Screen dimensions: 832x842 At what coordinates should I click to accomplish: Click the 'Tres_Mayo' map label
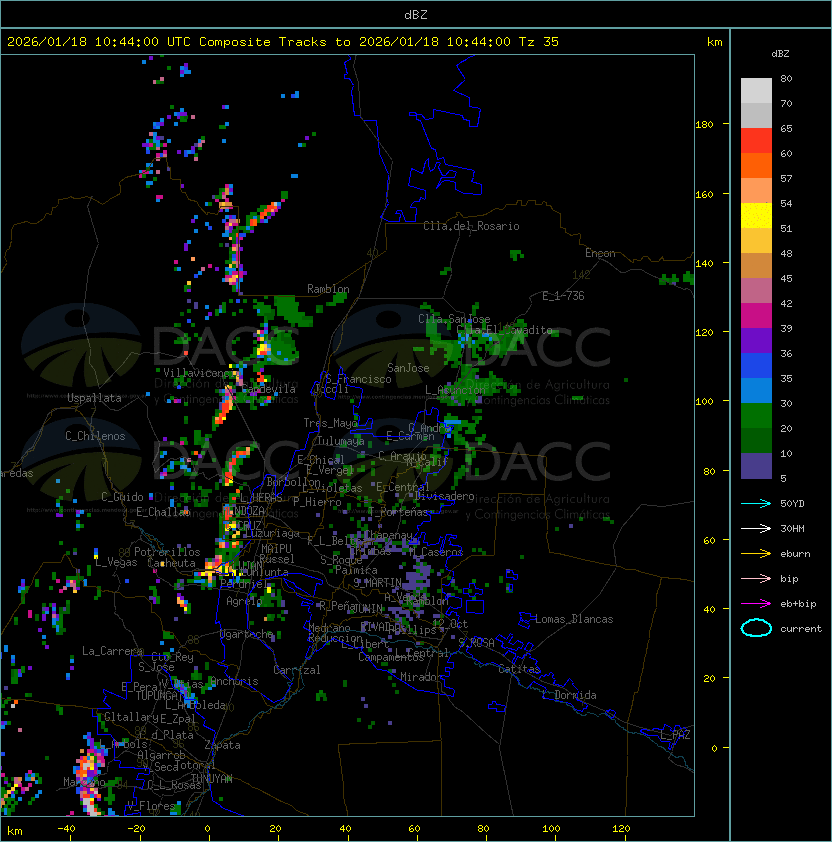330,423
